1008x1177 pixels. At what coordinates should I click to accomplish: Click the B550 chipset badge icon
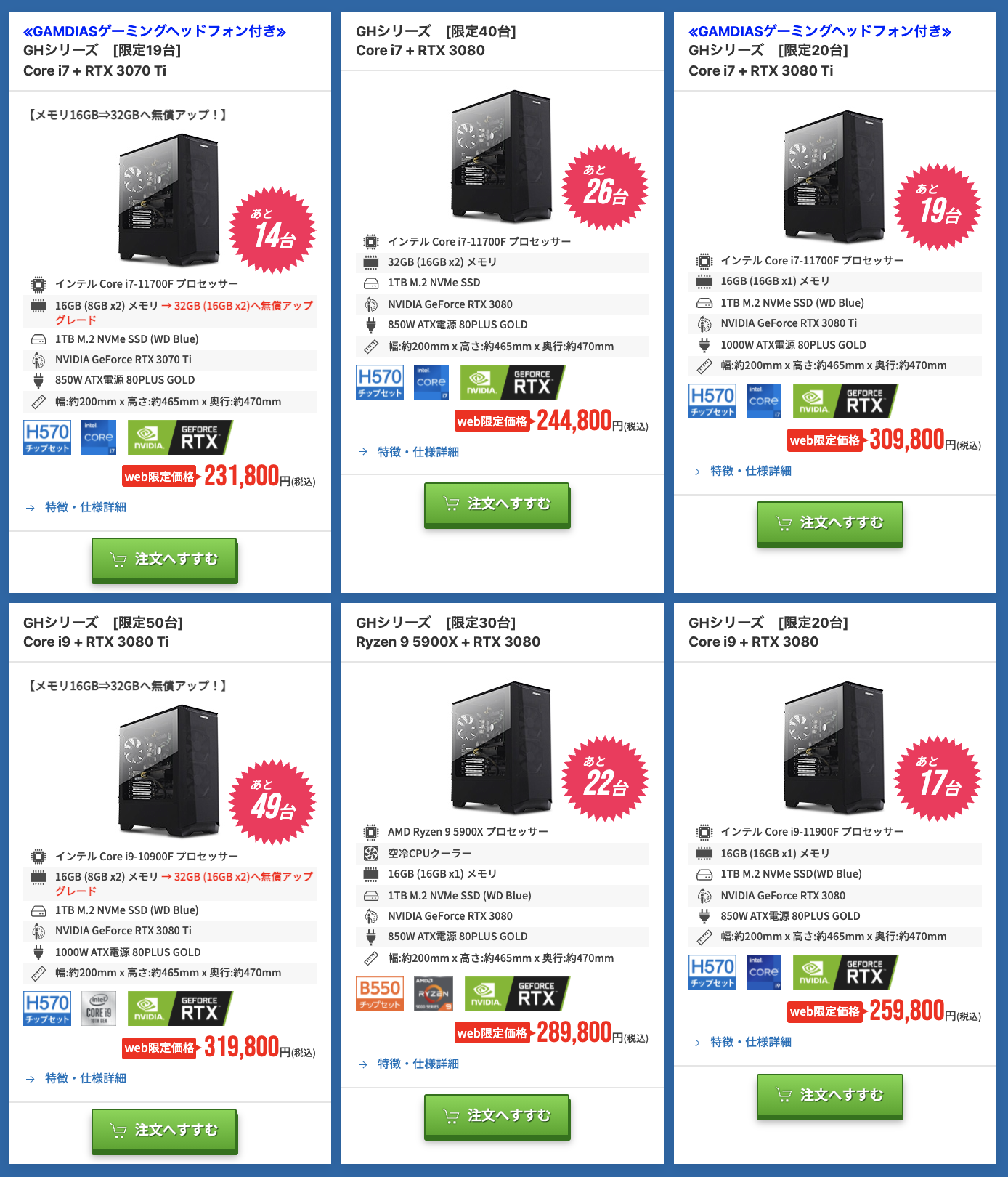pyautogui.click(x=380, y=994)
